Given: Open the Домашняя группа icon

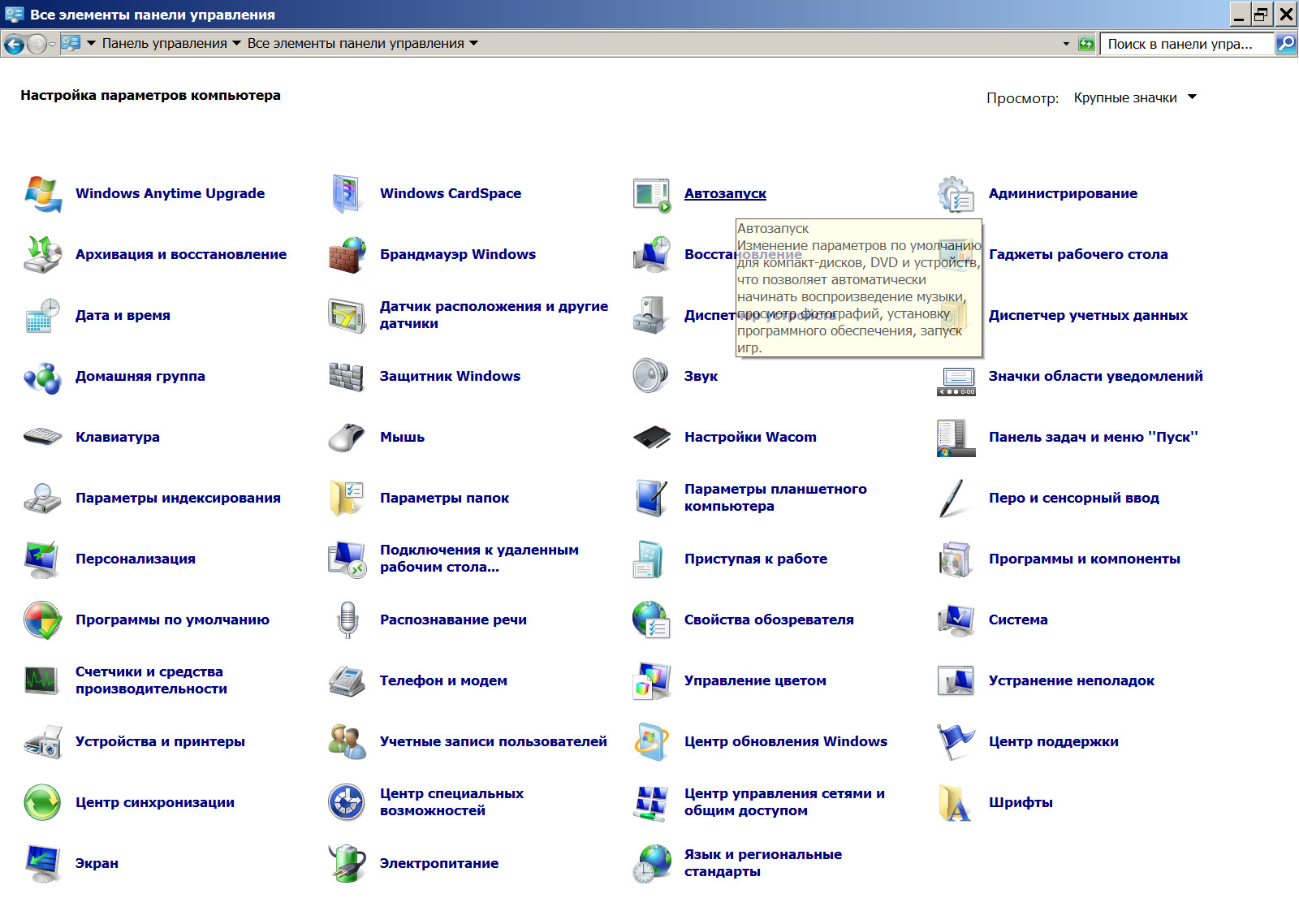Looking at the screenshot, I should click(42, 377).
